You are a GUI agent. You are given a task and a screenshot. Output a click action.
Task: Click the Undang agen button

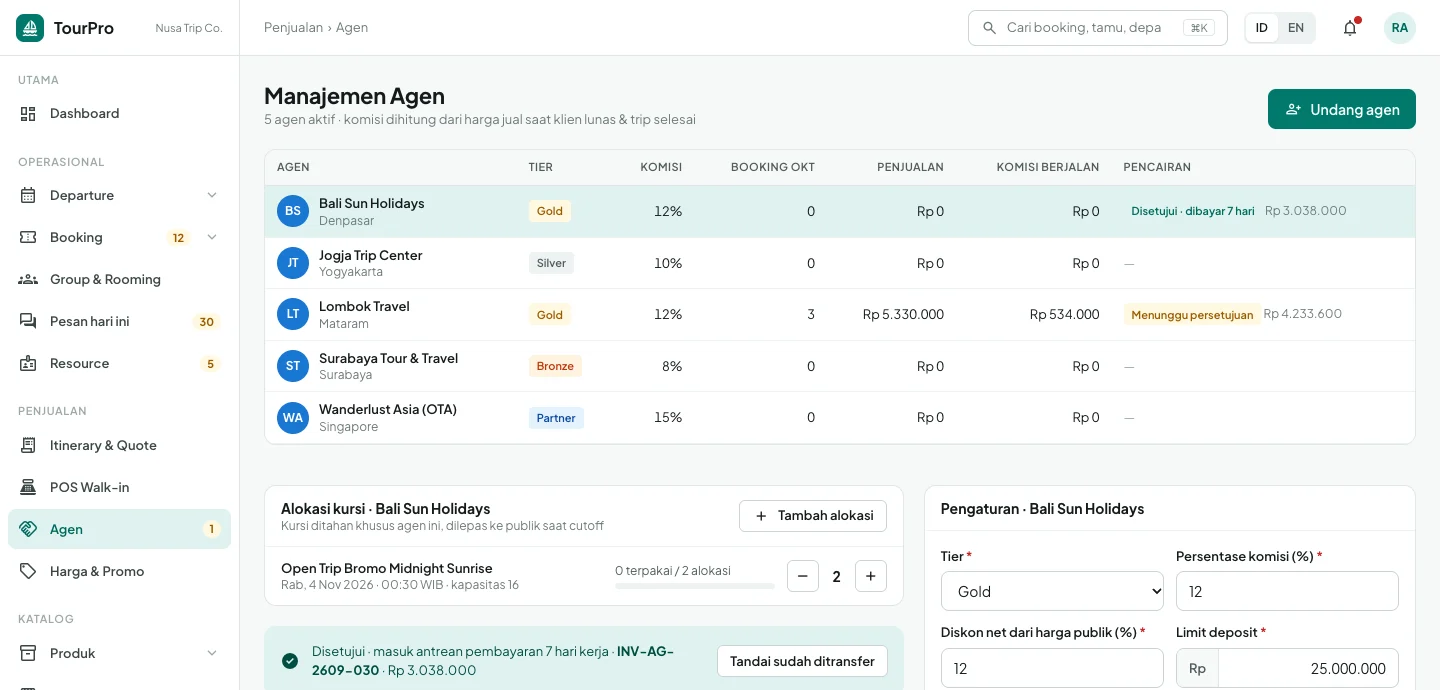(1342, 109)
